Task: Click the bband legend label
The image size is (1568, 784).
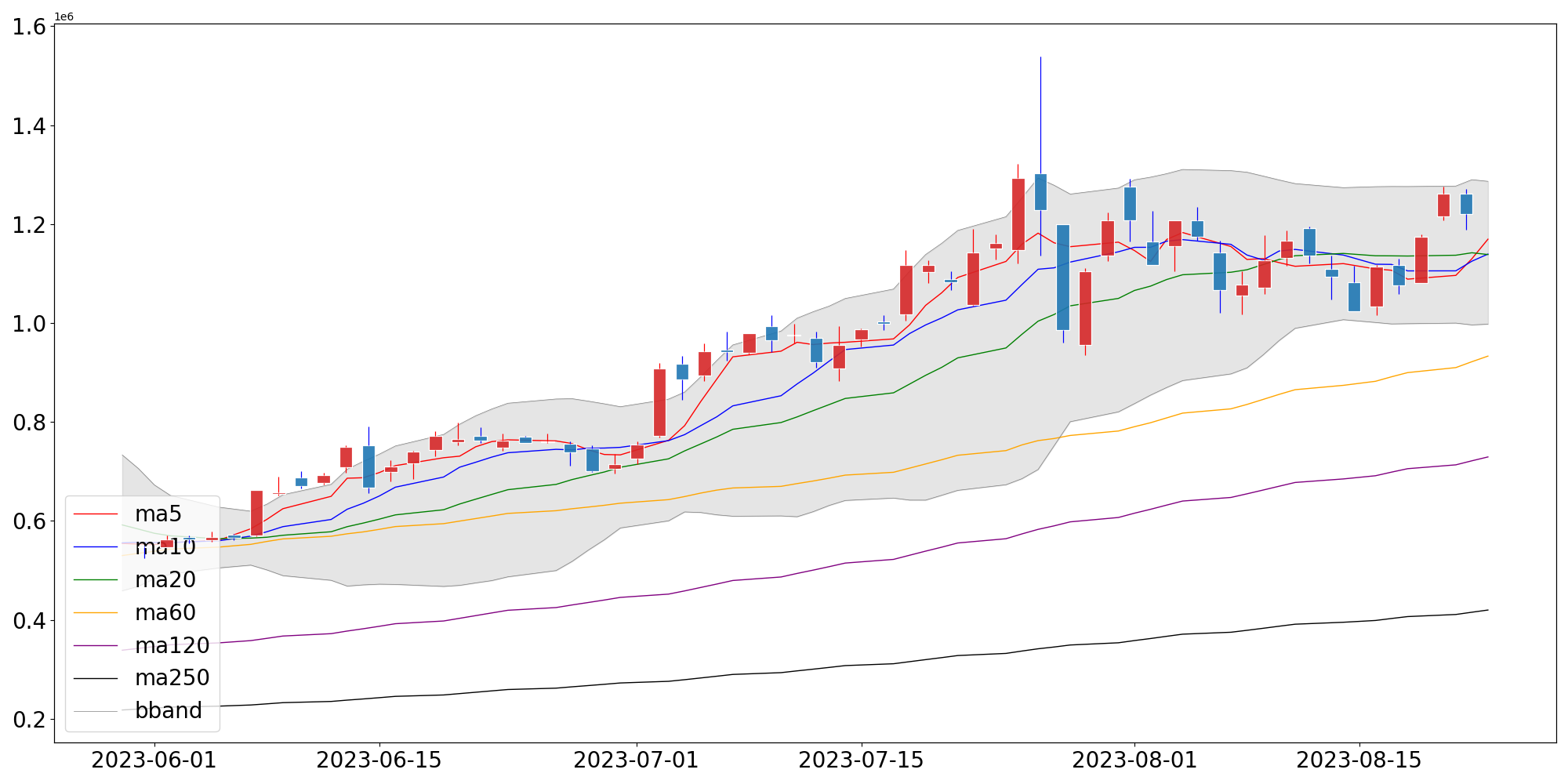Action: [x=169, y=711]
